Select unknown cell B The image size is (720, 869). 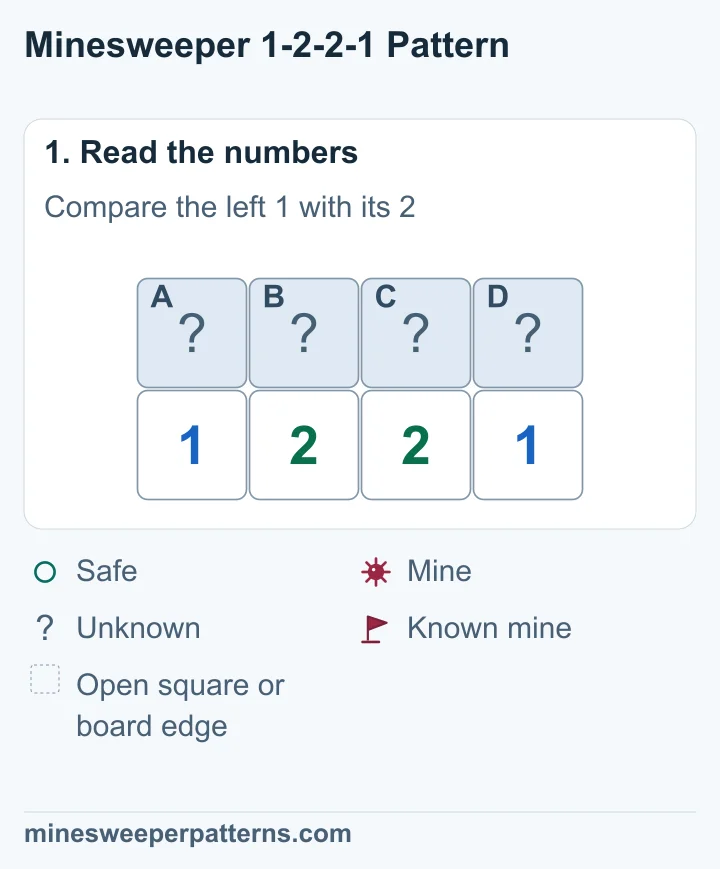point(304,333)
